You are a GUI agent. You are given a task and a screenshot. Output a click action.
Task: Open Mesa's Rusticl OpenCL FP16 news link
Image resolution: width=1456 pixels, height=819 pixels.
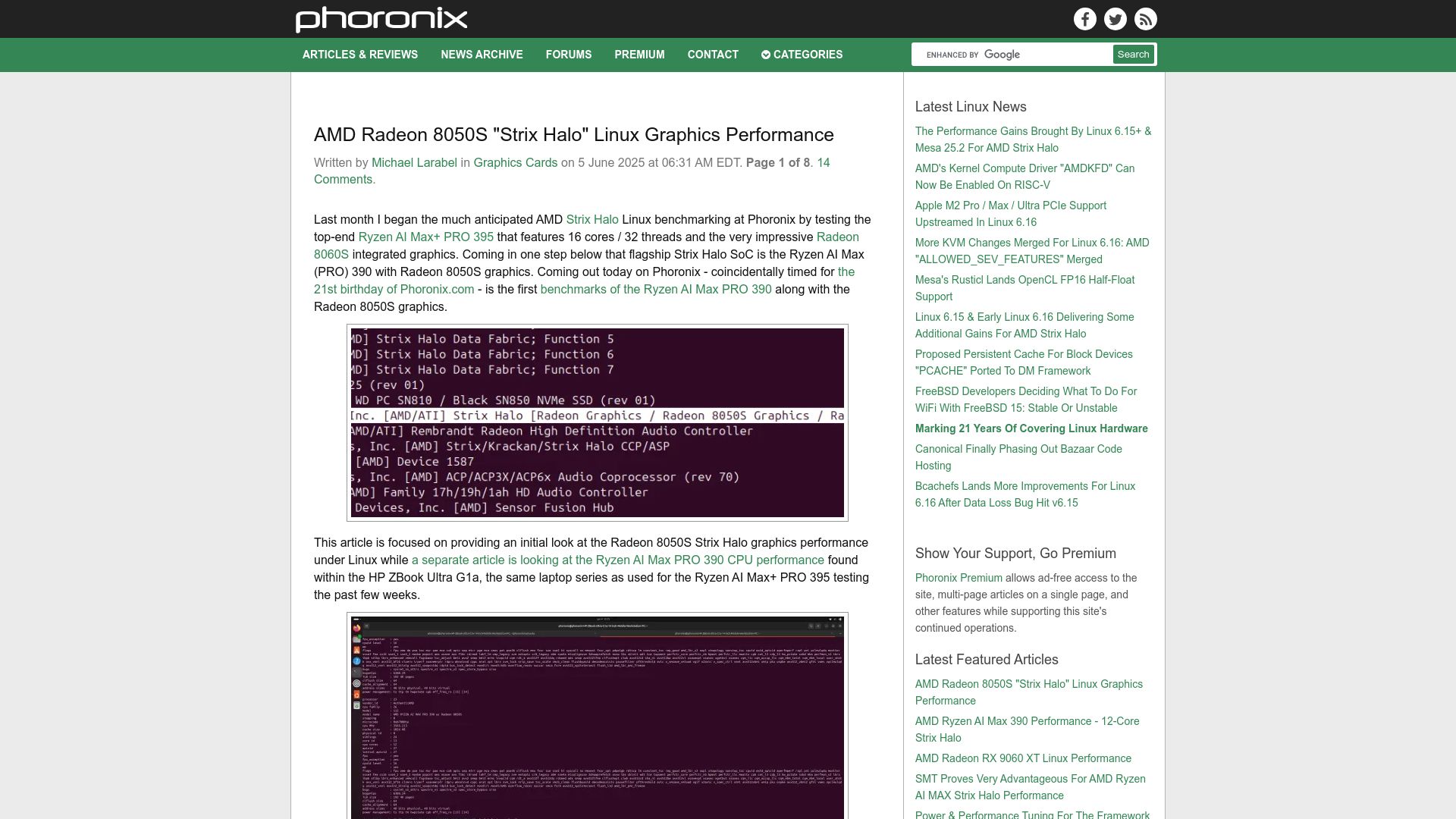tap(1025, 288)
